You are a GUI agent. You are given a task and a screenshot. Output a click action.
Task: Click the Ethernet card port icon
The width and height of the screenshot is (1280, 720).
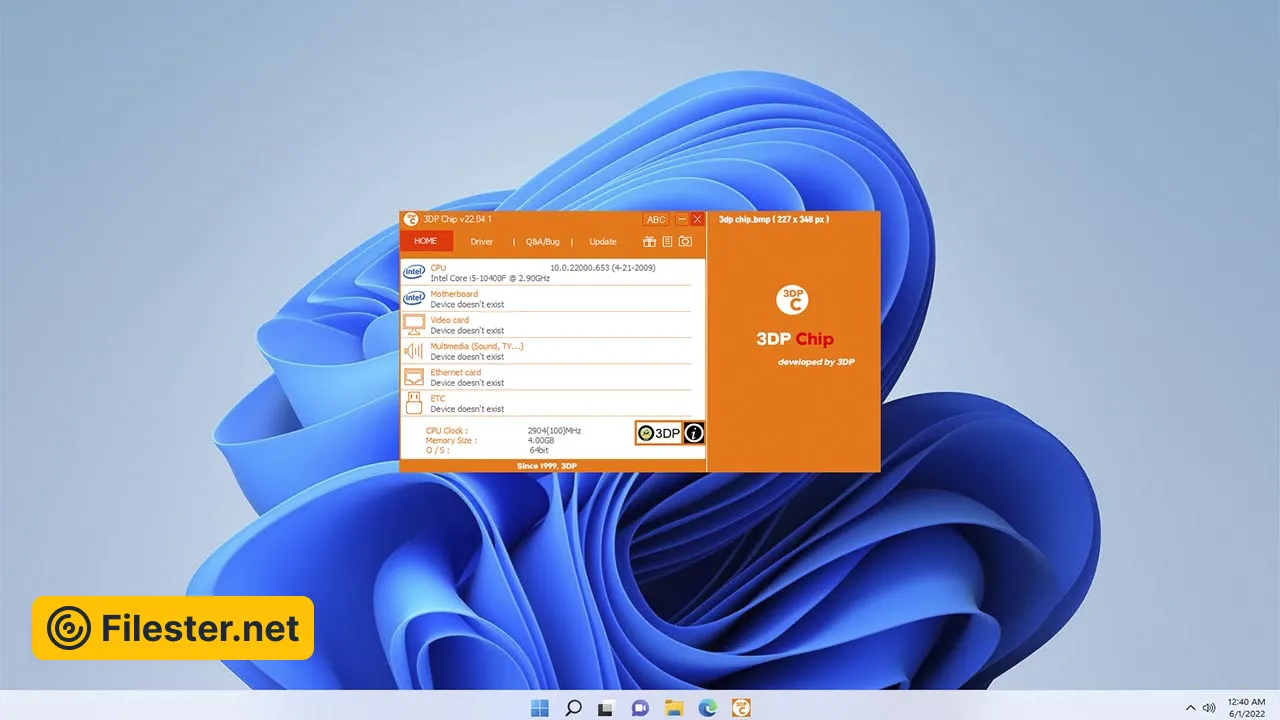click(413, 376)
